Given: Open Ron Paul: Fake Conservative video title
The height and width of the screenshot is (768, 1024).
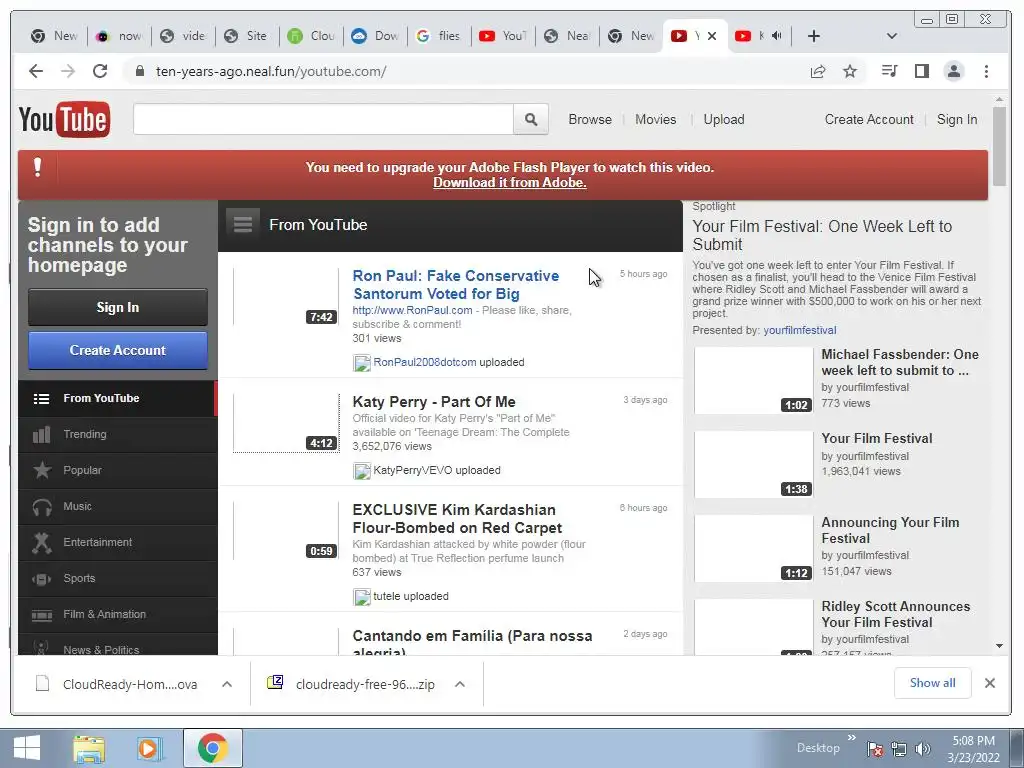Looking at the screenshot, I should pos(456,285).
